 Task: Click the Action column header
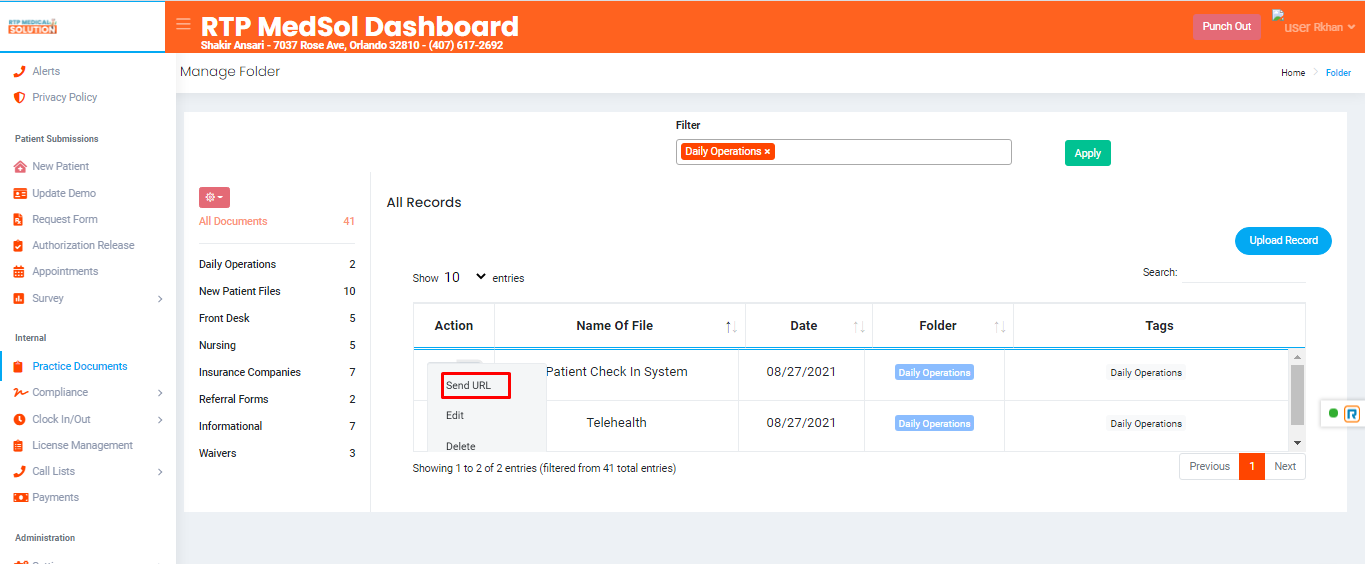coord(454,326)
